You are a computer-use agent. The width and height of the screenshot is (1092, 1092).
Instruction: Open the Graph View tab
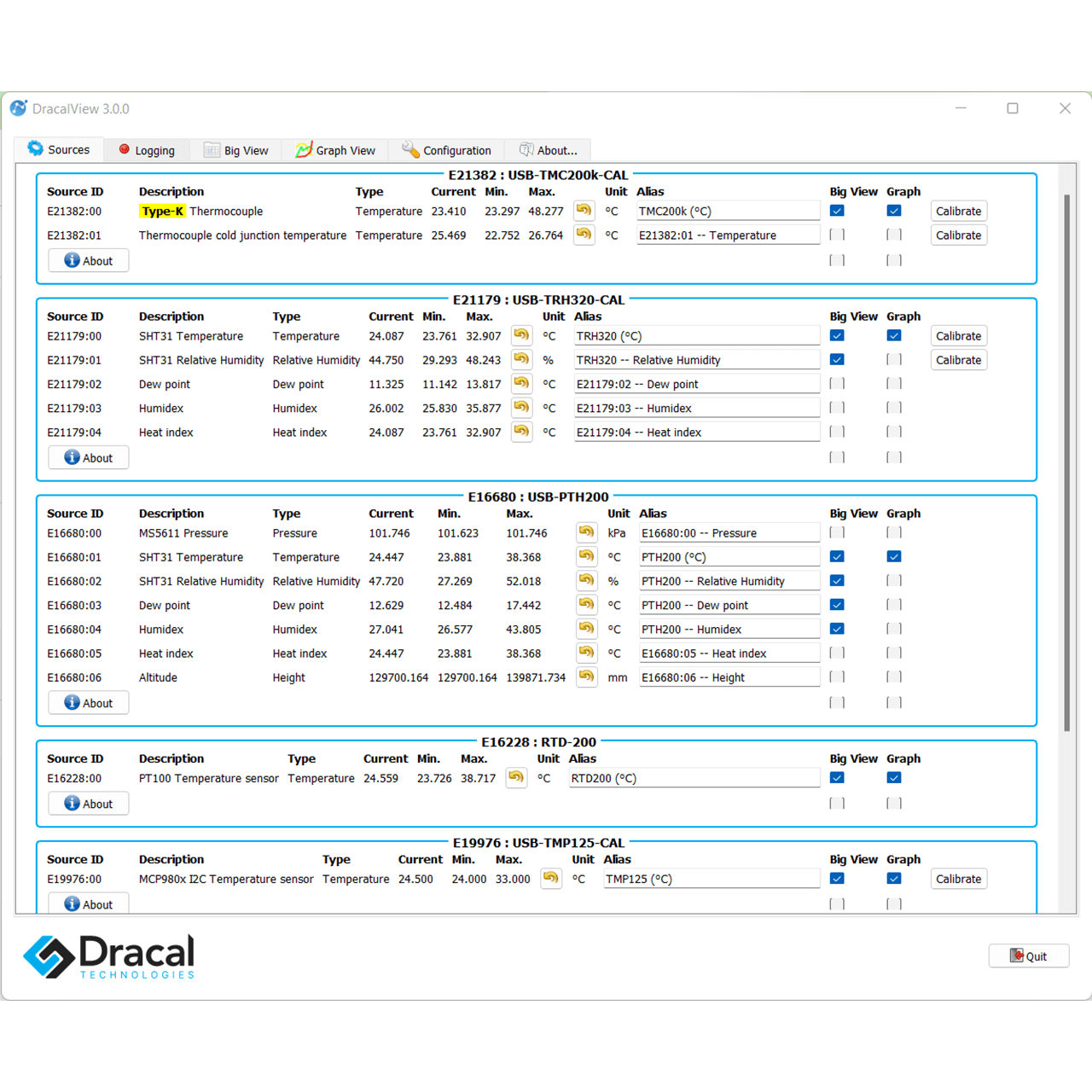pos(335,150)
